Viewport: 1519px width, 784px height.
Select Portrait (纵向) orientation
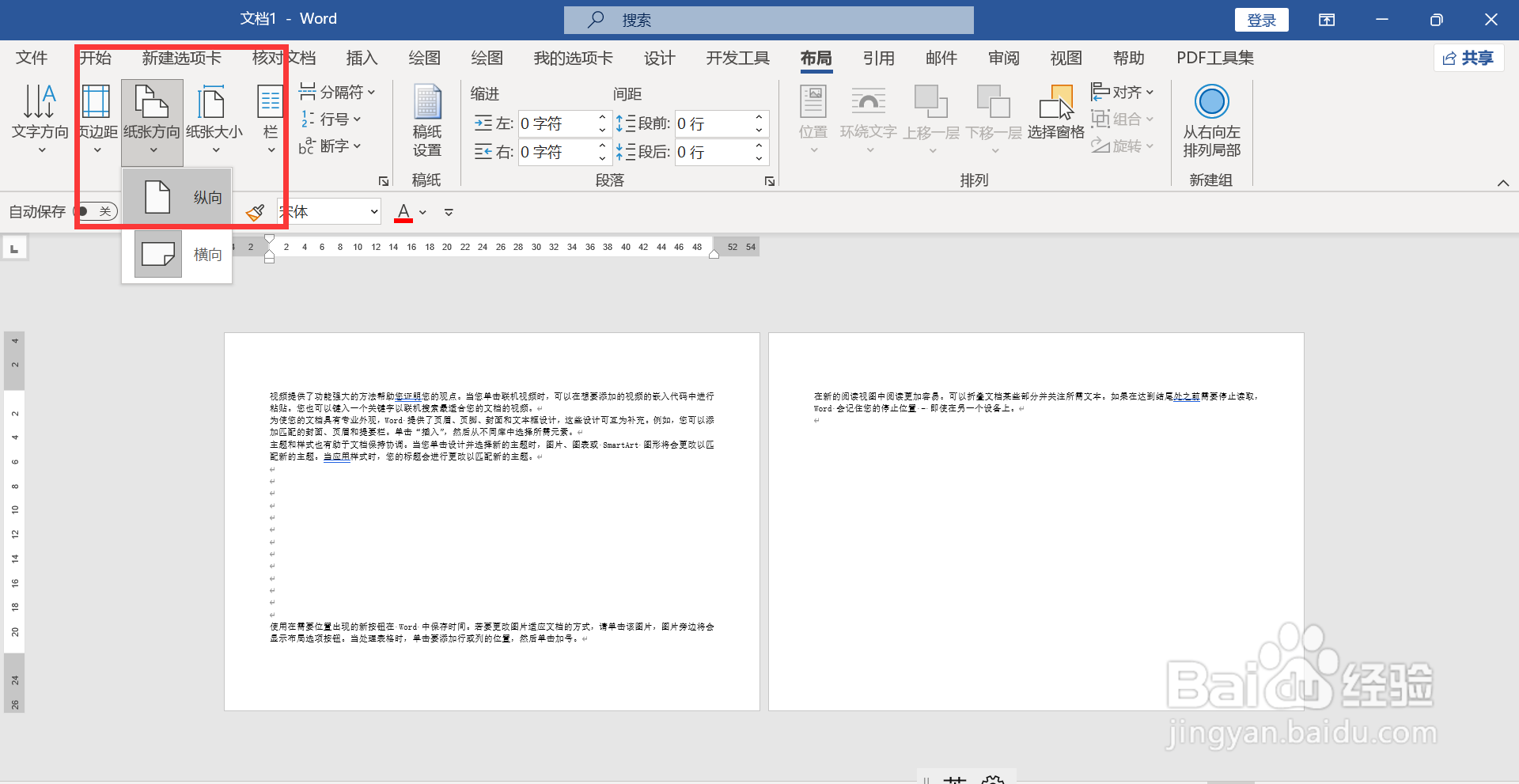177,197
